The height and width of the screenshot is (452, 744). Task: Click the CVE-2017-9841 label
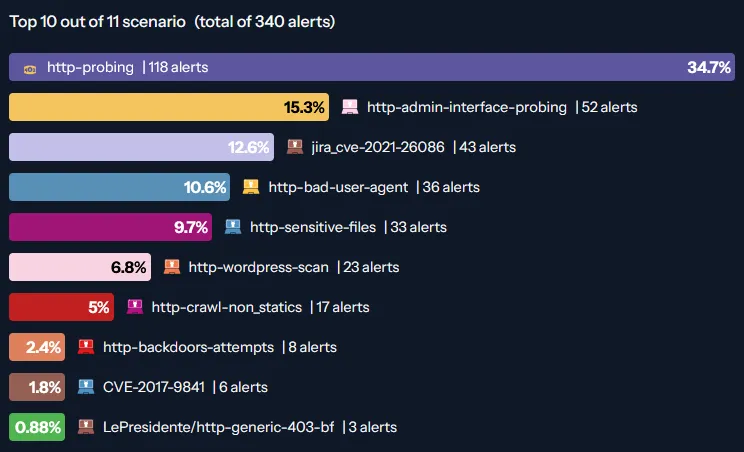point(154,387)
